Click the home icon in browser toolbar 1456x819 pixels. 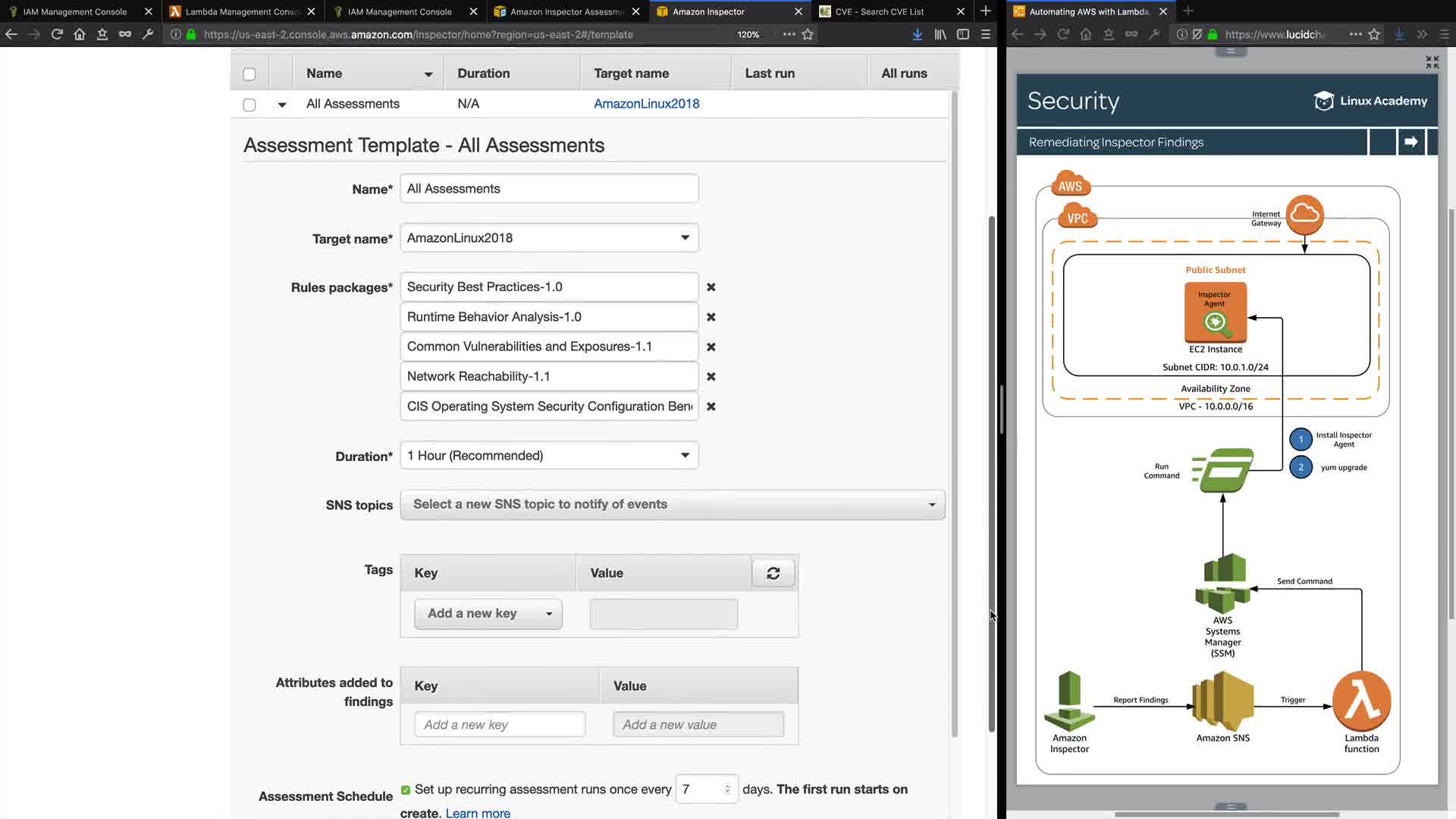pyautogui.click(x=80, y=34)
